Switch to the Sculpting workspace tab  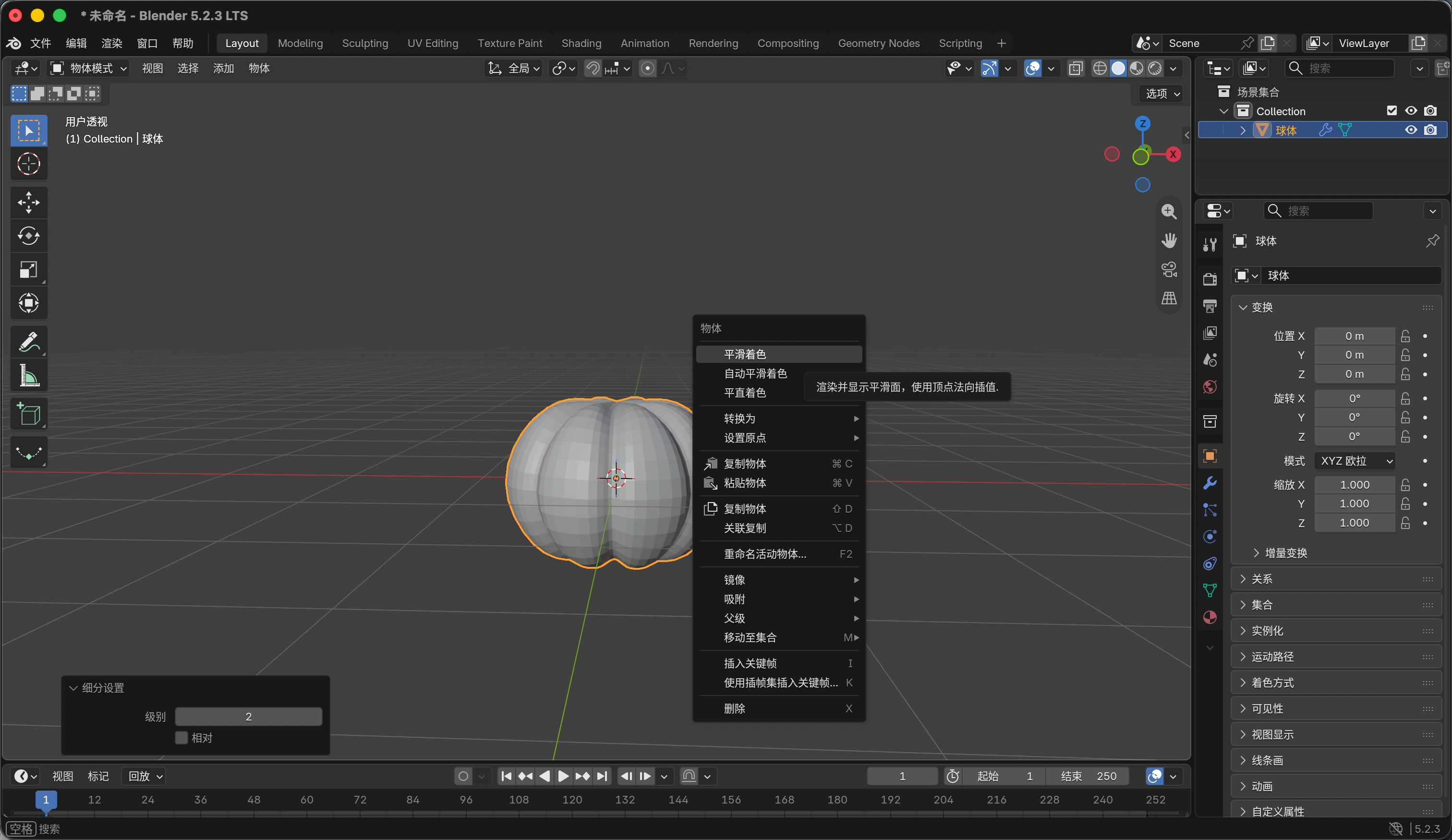pos(365,43)
